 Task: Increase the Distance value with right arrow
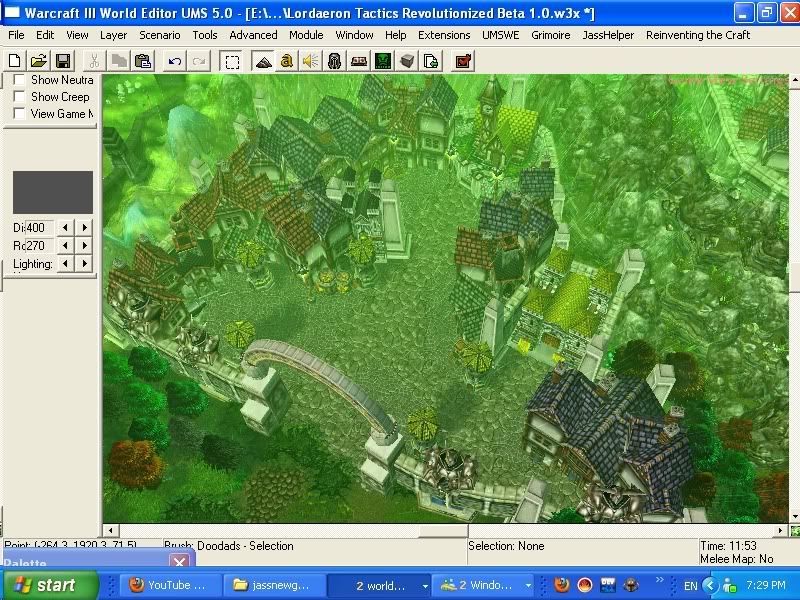[84, 228]
